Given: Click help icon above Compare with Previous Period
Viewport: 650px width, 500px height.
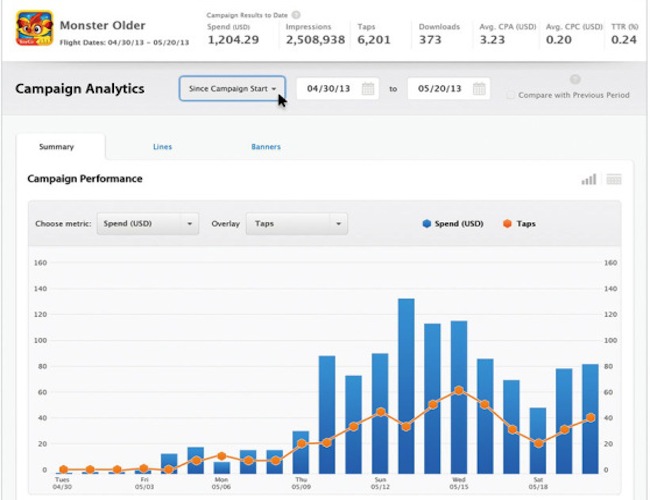Looking at the screenshot, I should (x=574, y=79).
